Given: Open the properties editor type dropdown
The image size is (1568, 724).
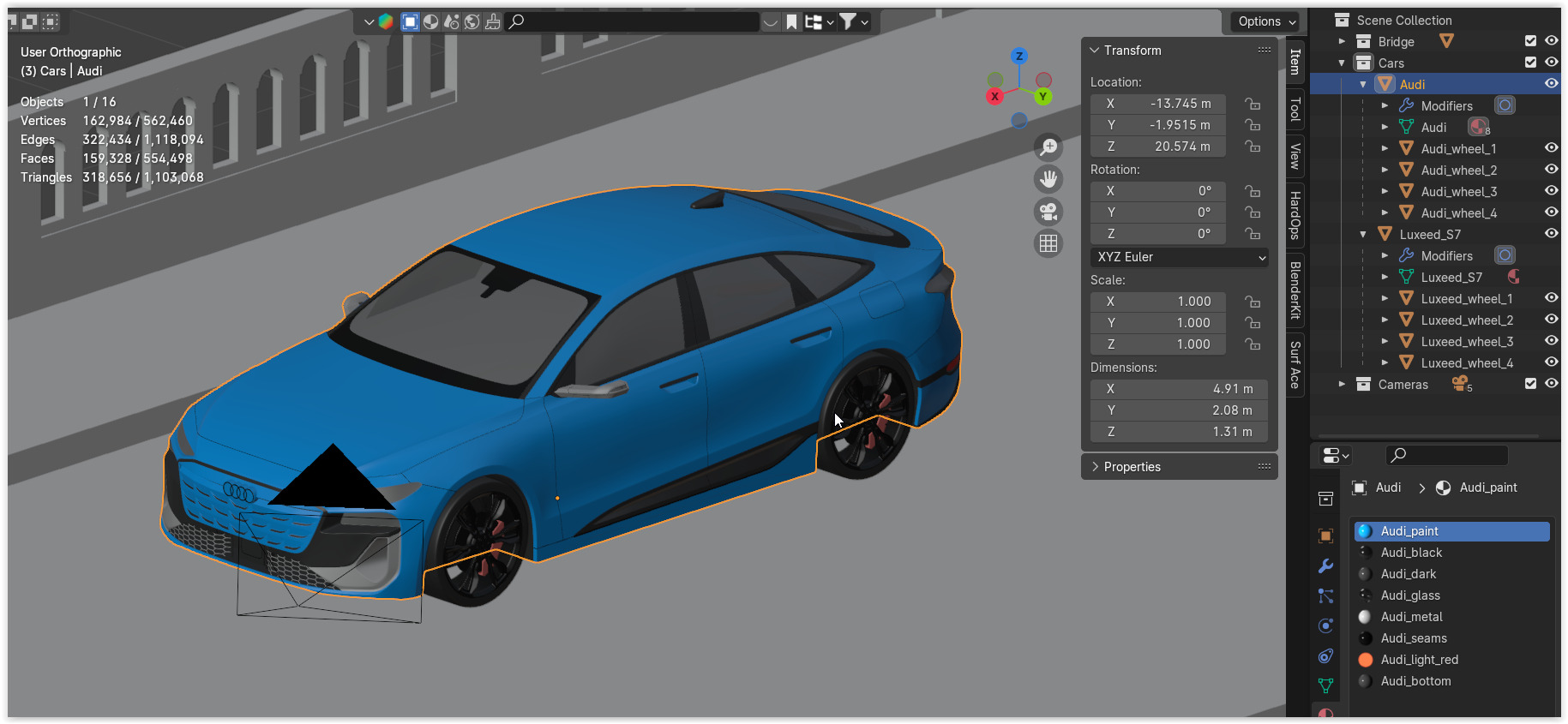Looking at the screenshot, I should coord(1335,456).
